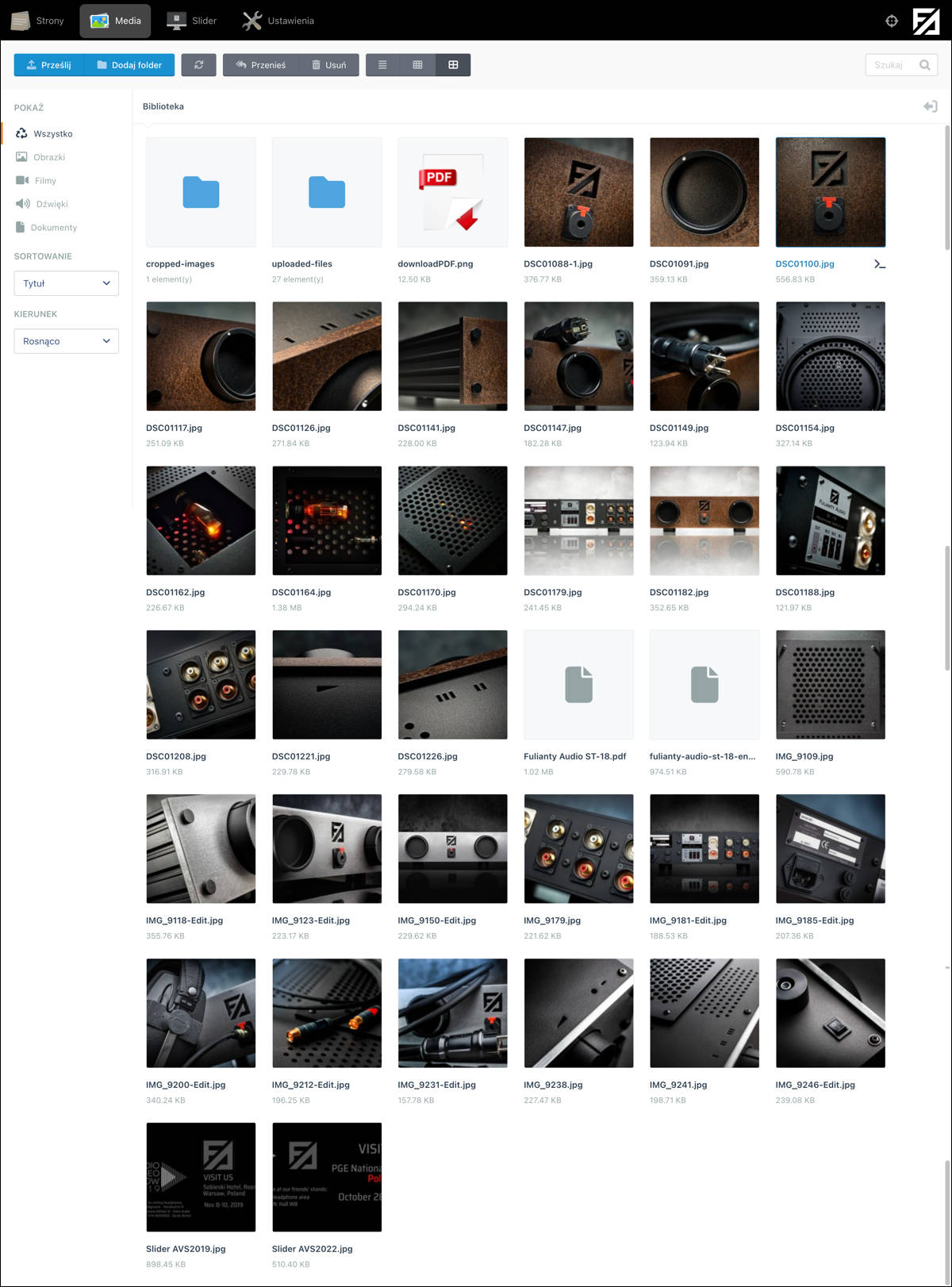952x1287 pixels.
Task: Filter library by Filmy
Action: click(x=36, y=180)
